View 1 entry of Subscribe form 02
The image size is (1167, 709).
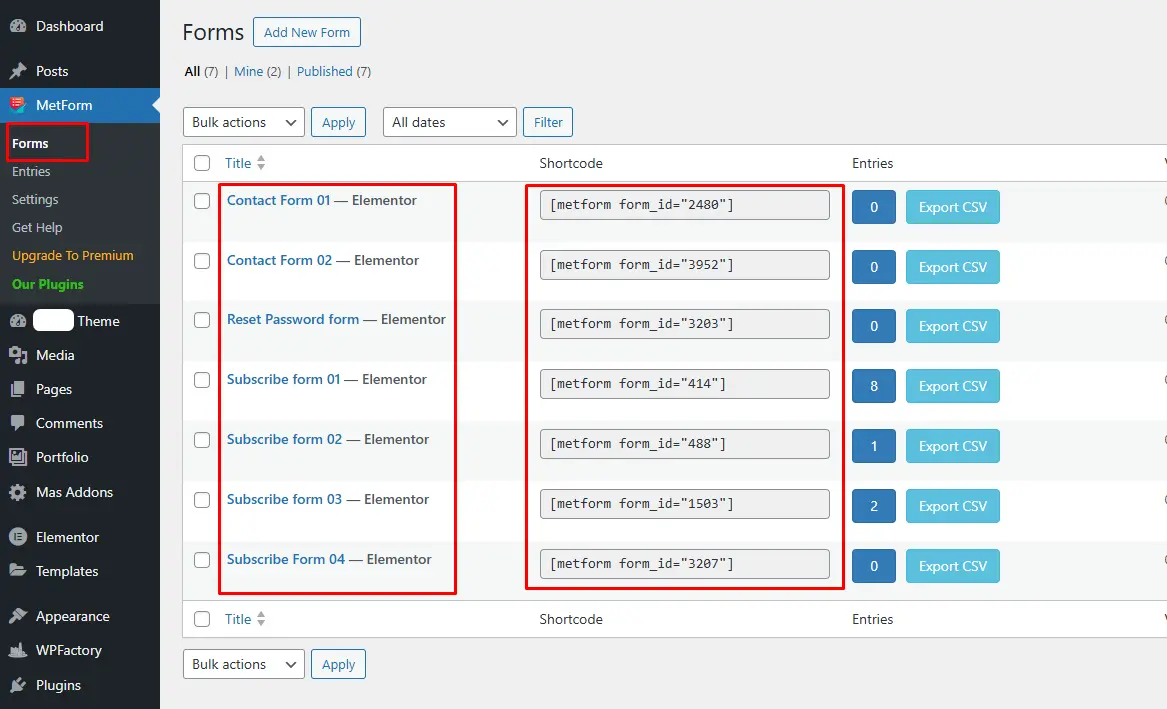[x=874, y=446]
